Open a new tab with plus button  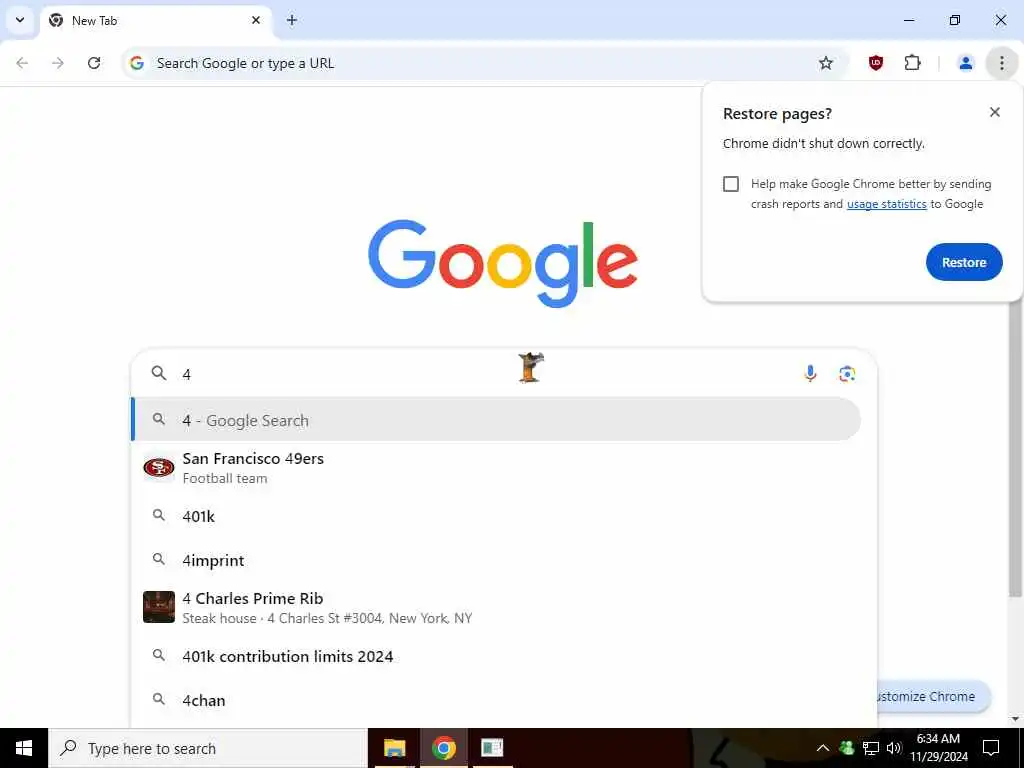coord(292,20)
